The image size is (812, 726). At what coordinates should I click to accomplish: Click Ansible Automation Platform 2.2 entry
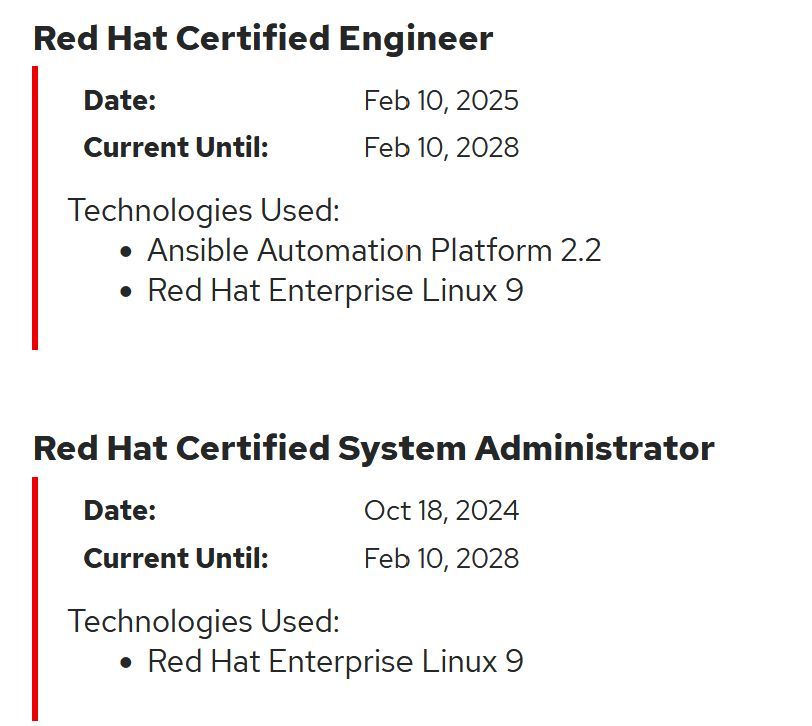[374, 251]
